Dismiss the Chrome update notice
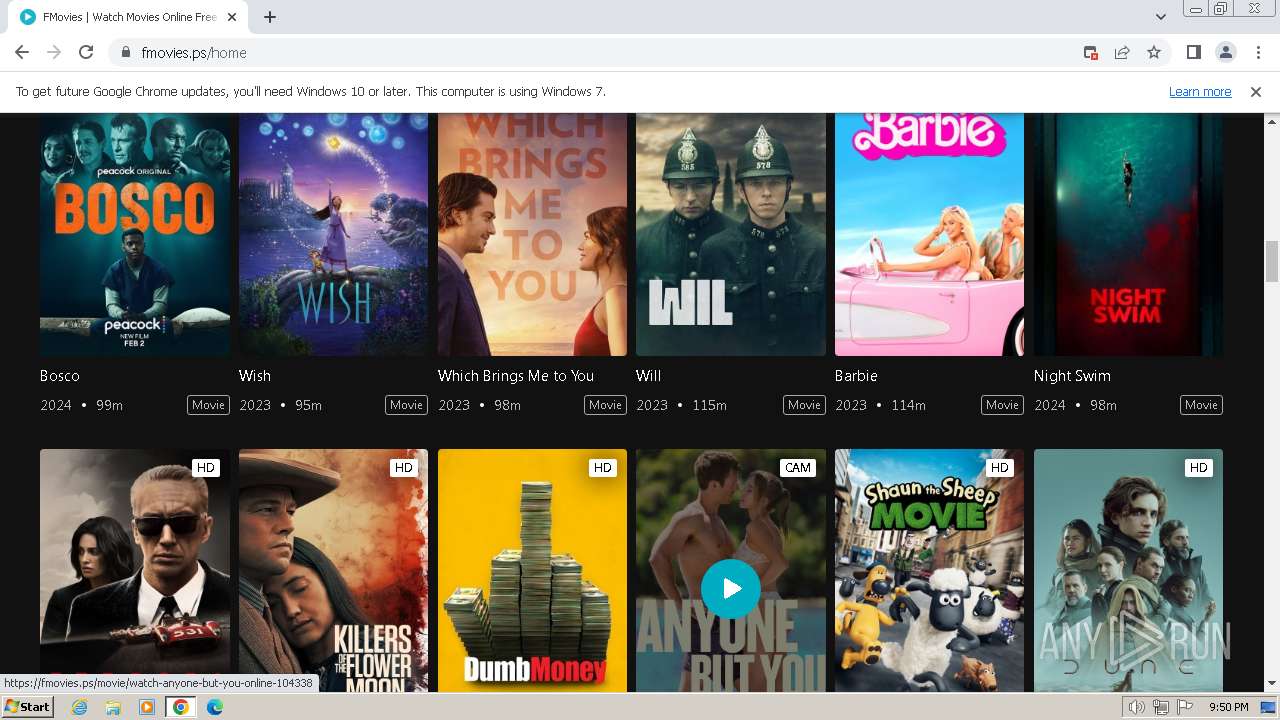The width and height of the screenshot is (1280, 720). point(1256,91)
